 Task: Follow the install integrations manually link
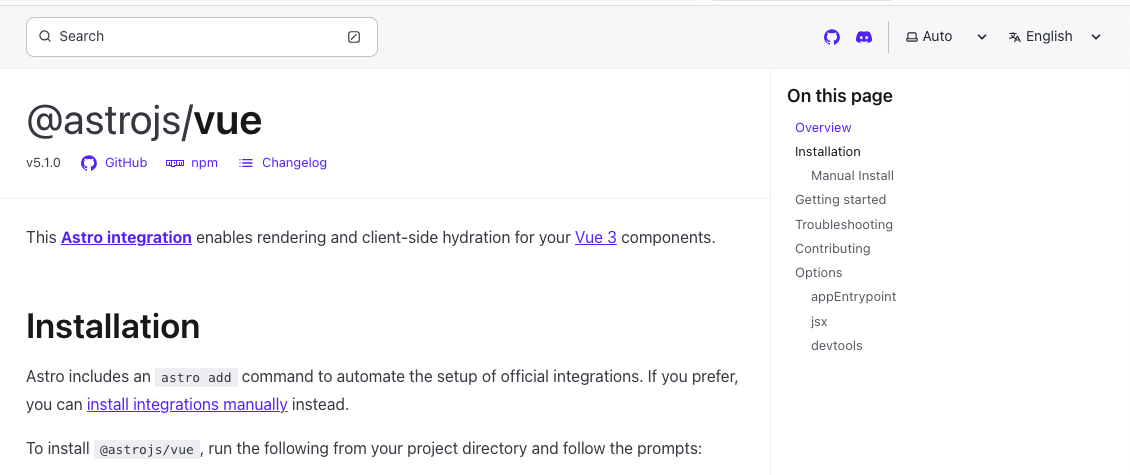[187, 404]
